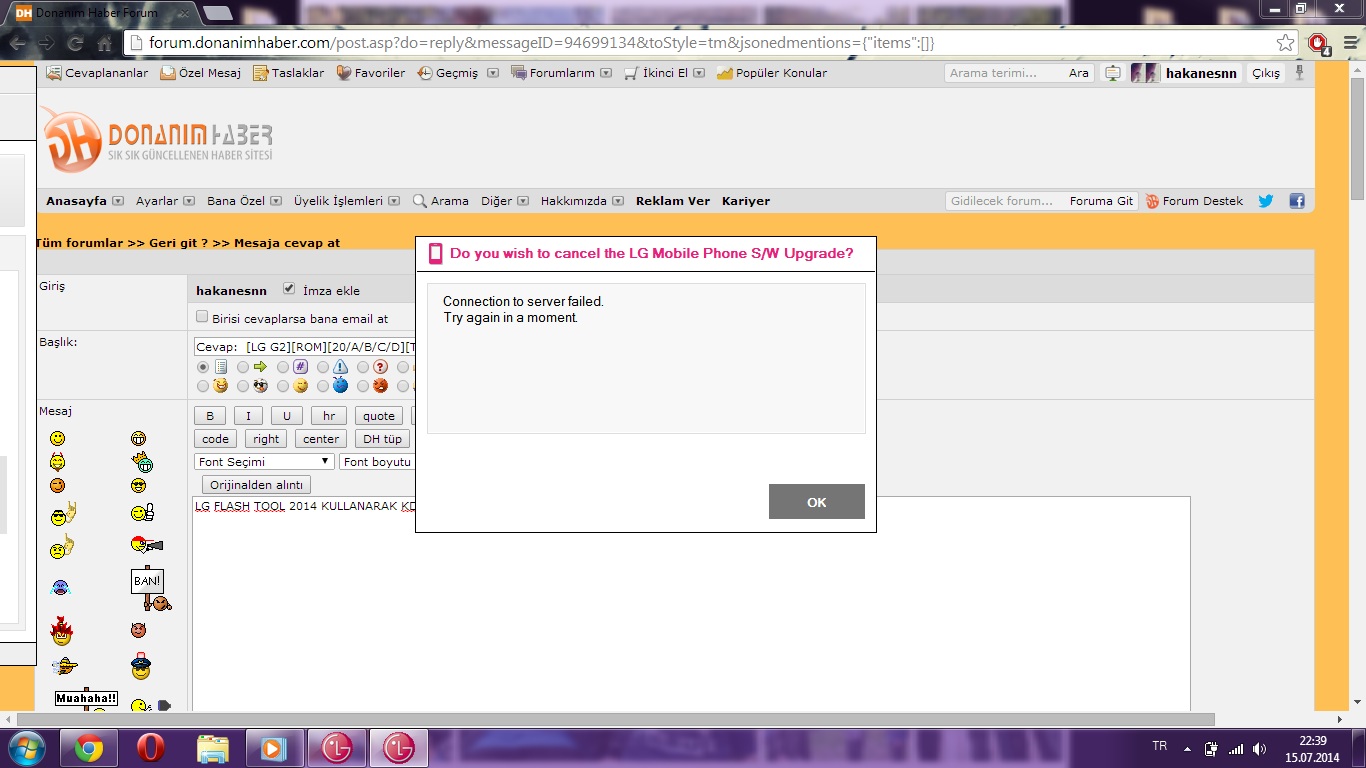Open Favoriler in top toolbar
Viewport: 1366px width, 768px height.
tap(371, 73)
